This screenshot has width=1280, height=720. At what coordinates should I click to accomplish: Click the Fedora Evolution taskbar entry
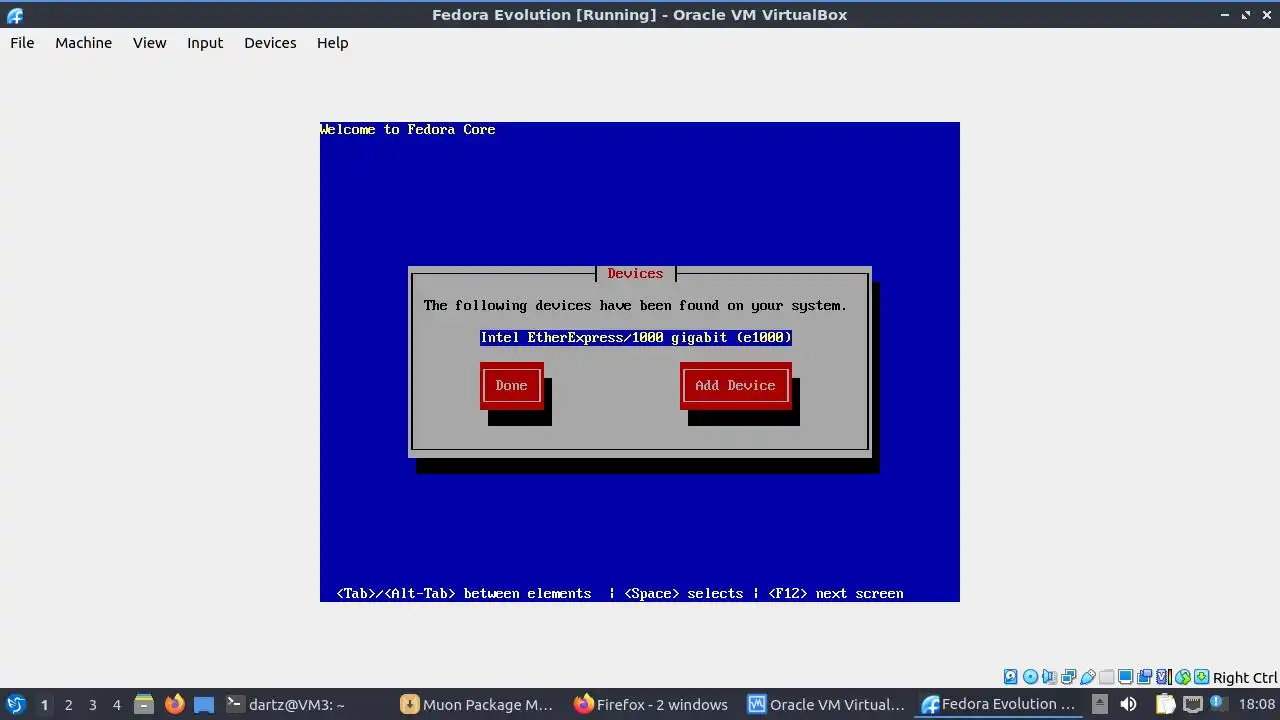point(999,704)
